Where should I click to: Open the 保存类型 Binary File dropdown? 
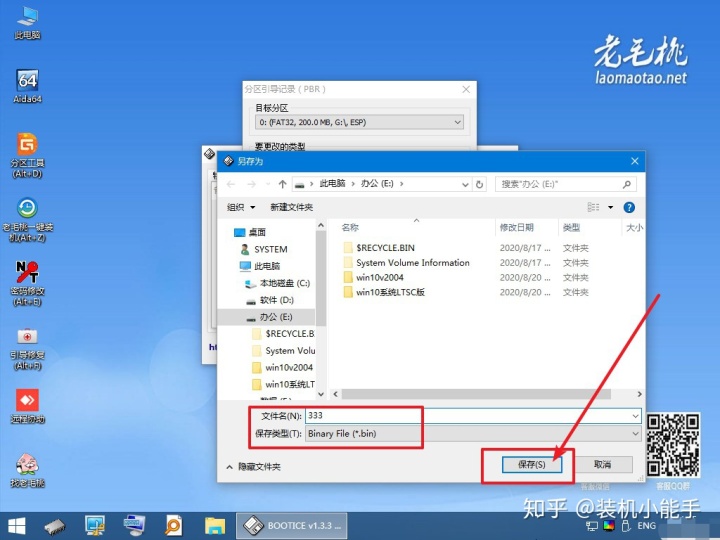point(473,433)
